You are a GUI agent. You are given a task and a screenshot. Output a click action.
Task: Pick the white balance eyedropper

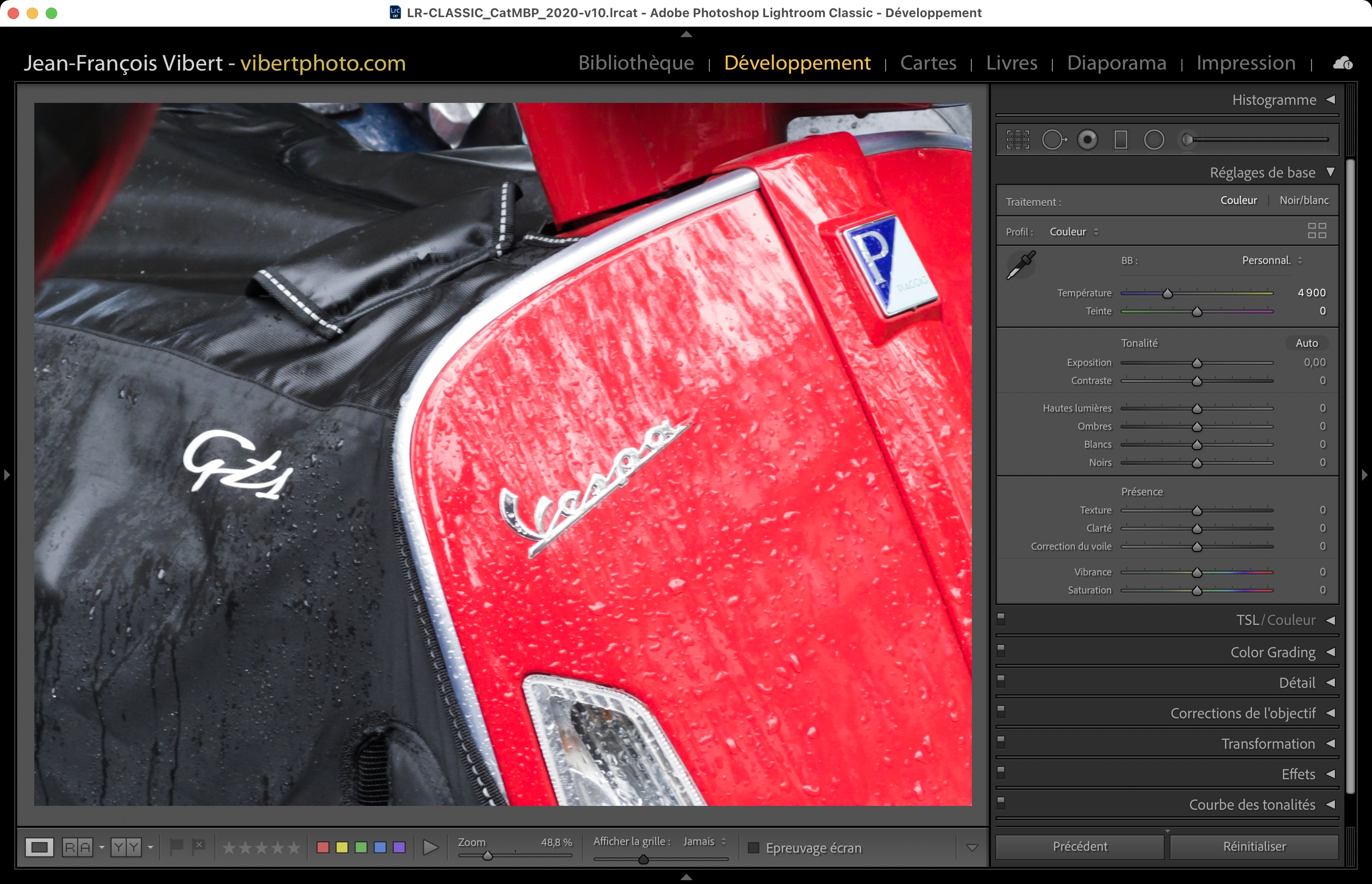tap(1021, 265)
